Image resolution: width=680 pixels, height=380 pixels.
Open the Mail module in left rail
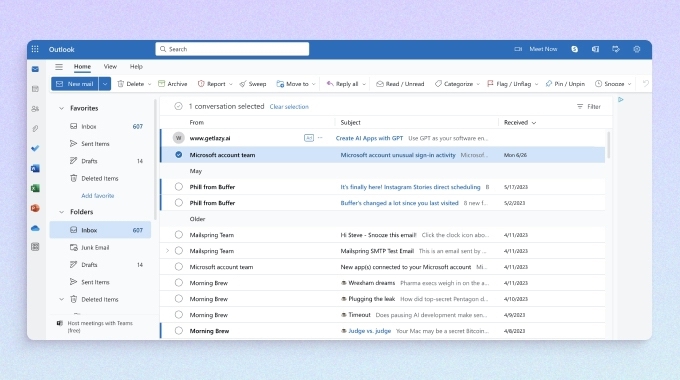35,69
